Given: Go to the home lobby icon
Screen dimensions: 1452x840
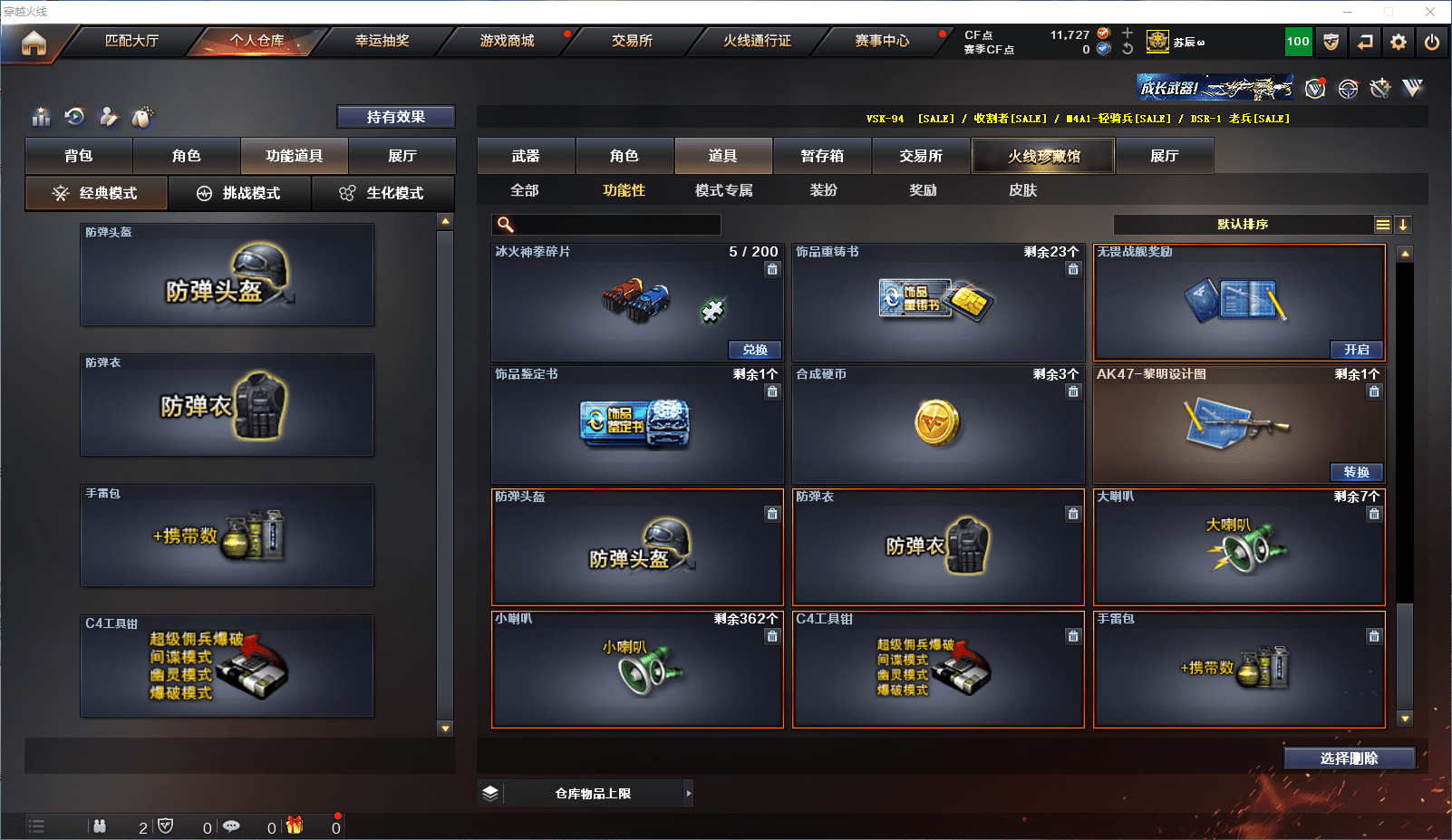Looking at the screenshot, I should coord(34,42).
